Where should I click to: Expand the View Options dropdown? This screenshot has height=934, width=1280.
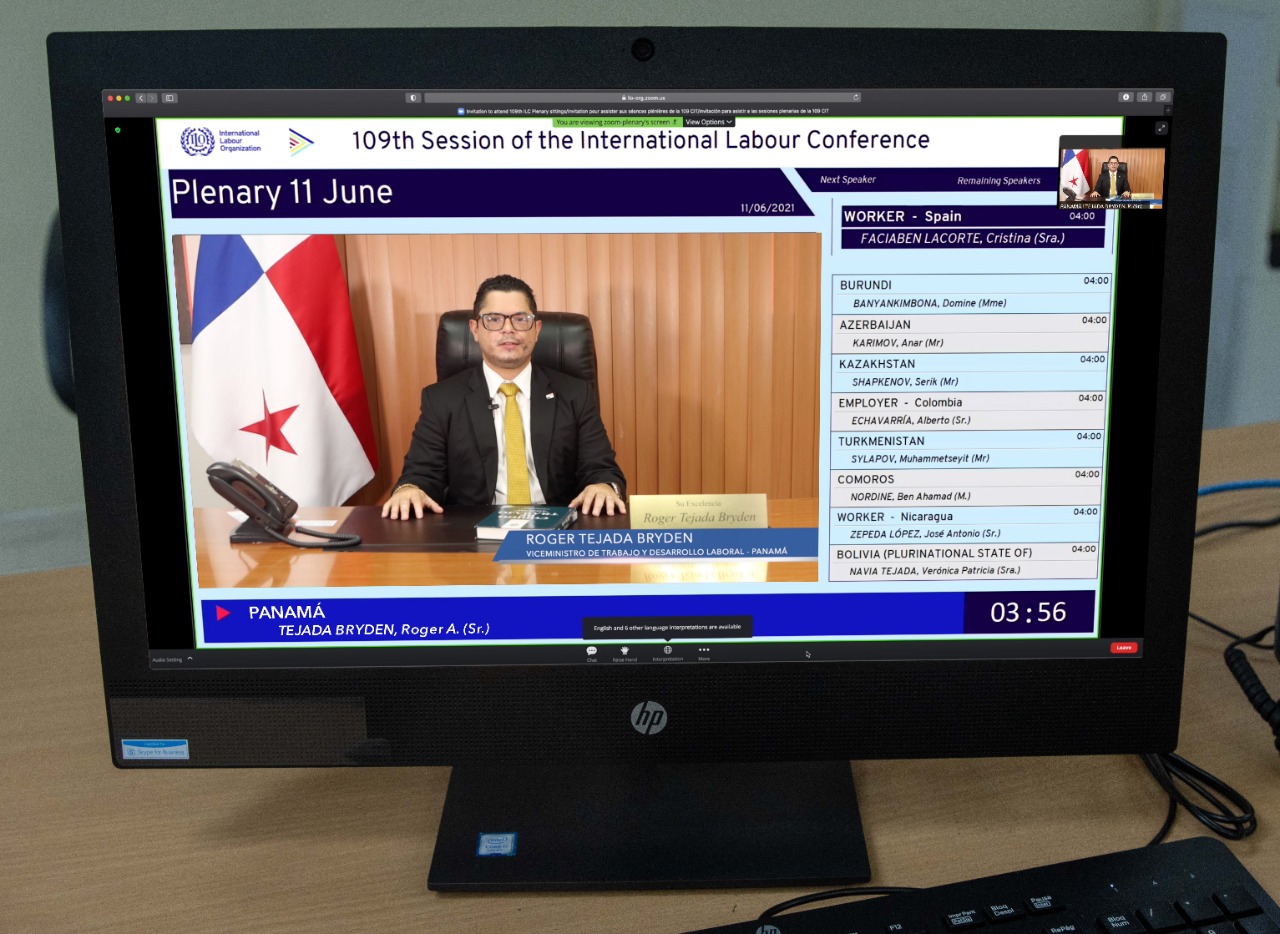click(708, 122)
